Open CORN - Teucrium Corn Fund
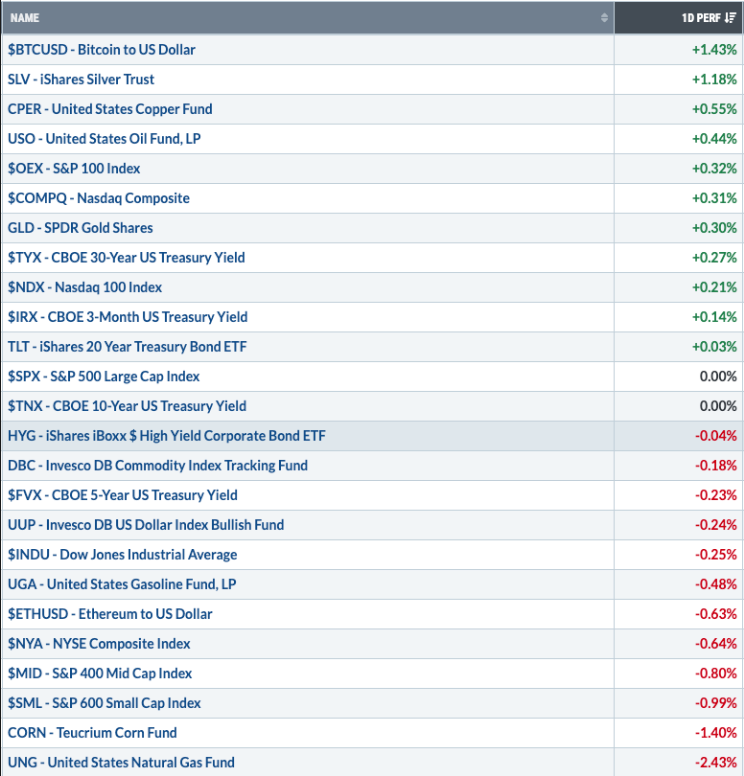744x776 pixels. point(92,732)
